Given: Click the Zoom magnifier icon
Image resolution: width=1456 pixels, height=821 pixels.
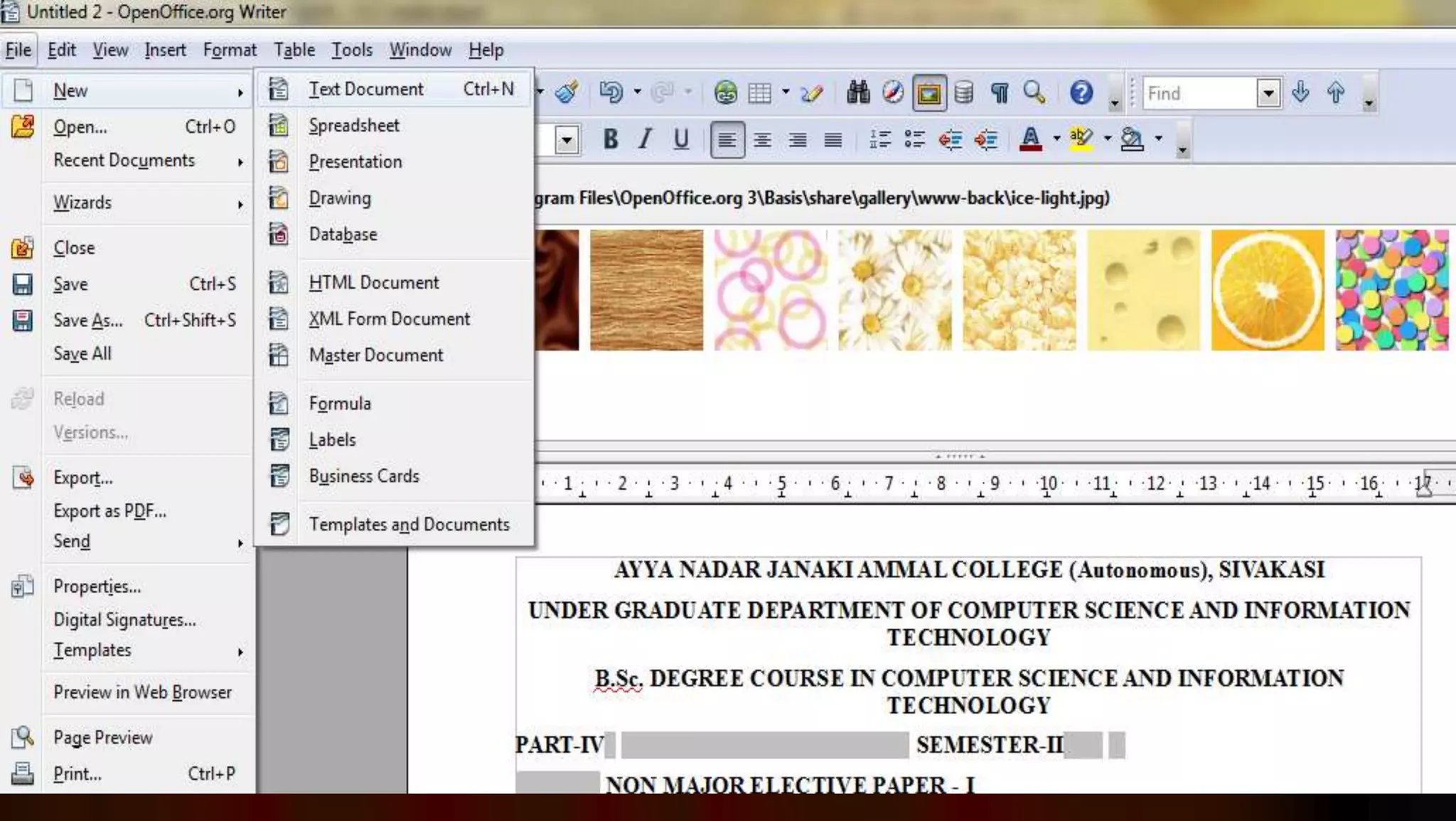Looking at the screenshot, I should pyautogui.click(x=1034, y=92).
